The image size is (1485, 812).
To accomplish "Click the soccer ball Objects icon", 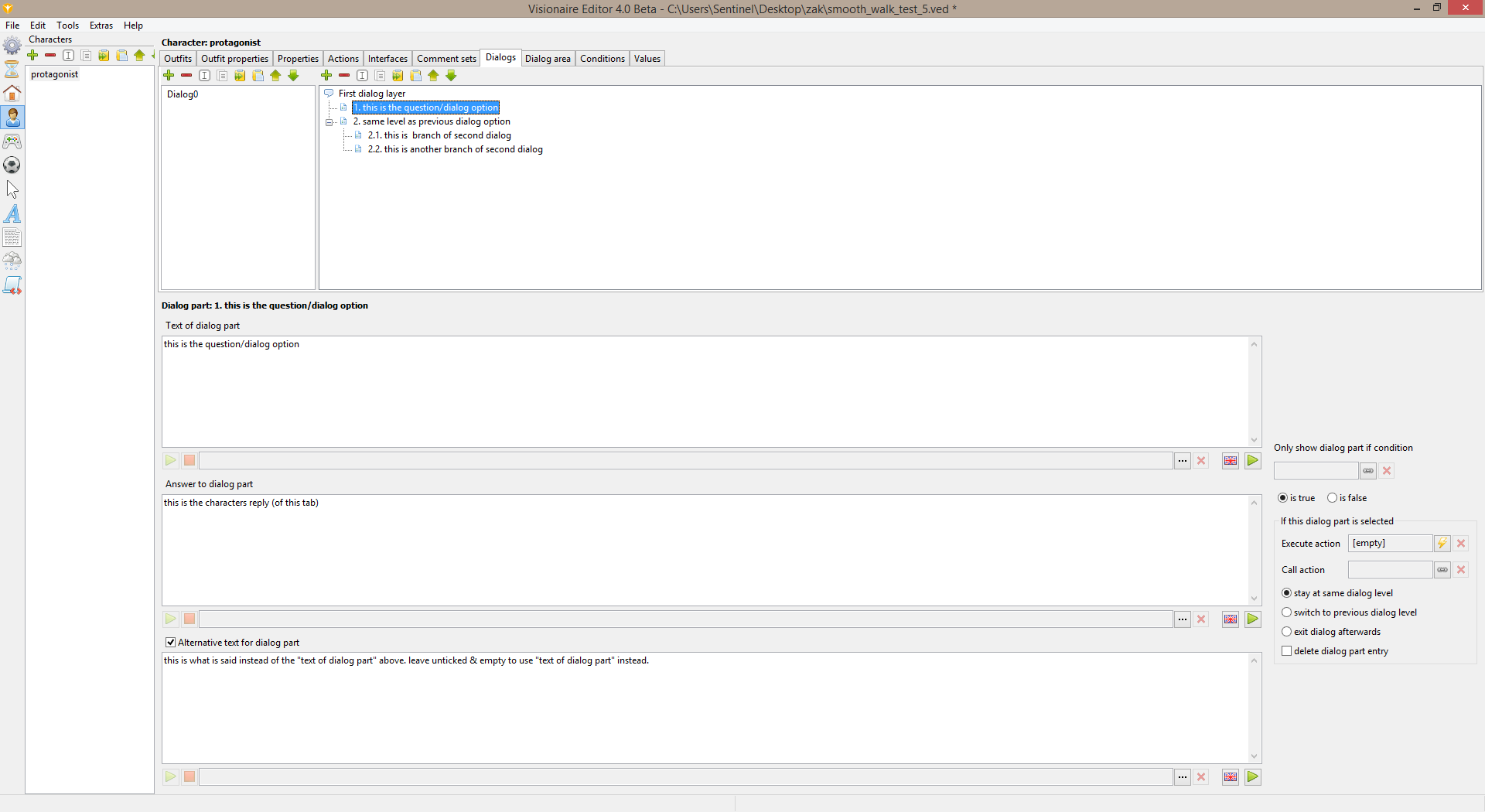I will point(12,165).
